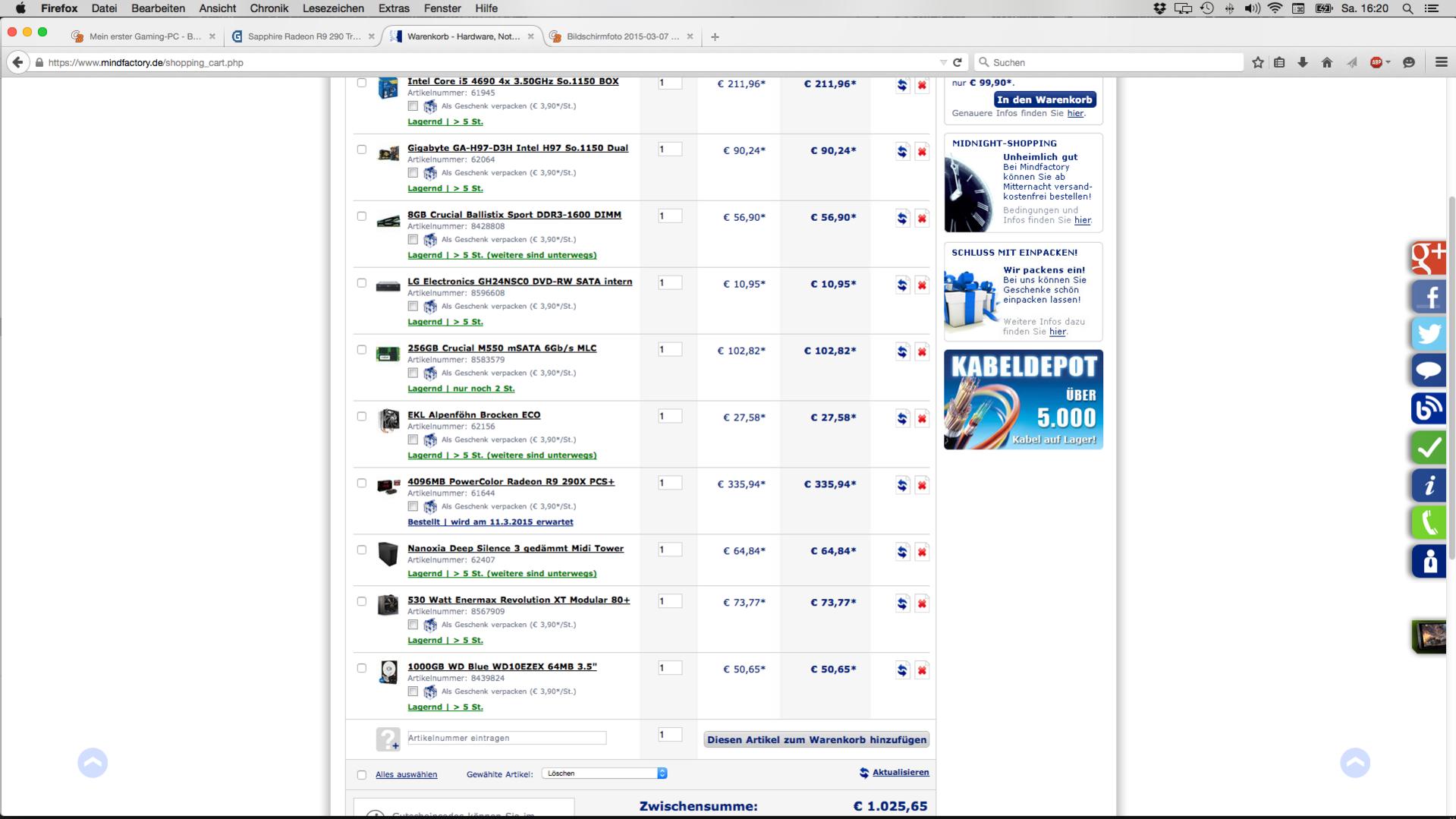Open the Ansicht menu
Image resolution: width=1456 pixels, height=819 pixels.
tap(218, 8)
